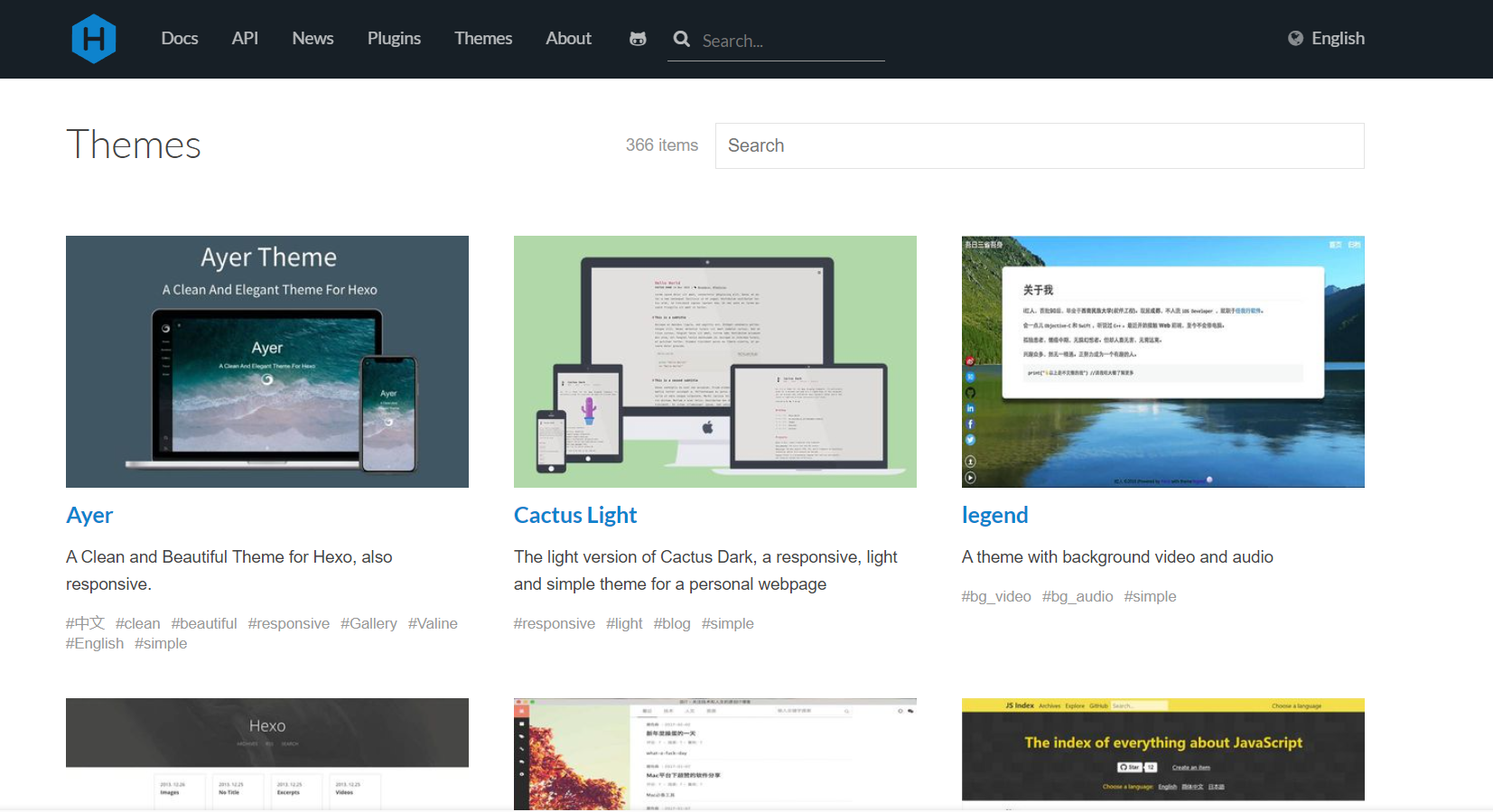This screenshot has height=812, width=1493.
Task: Navigate to Plugins
Action: (394, 38)
